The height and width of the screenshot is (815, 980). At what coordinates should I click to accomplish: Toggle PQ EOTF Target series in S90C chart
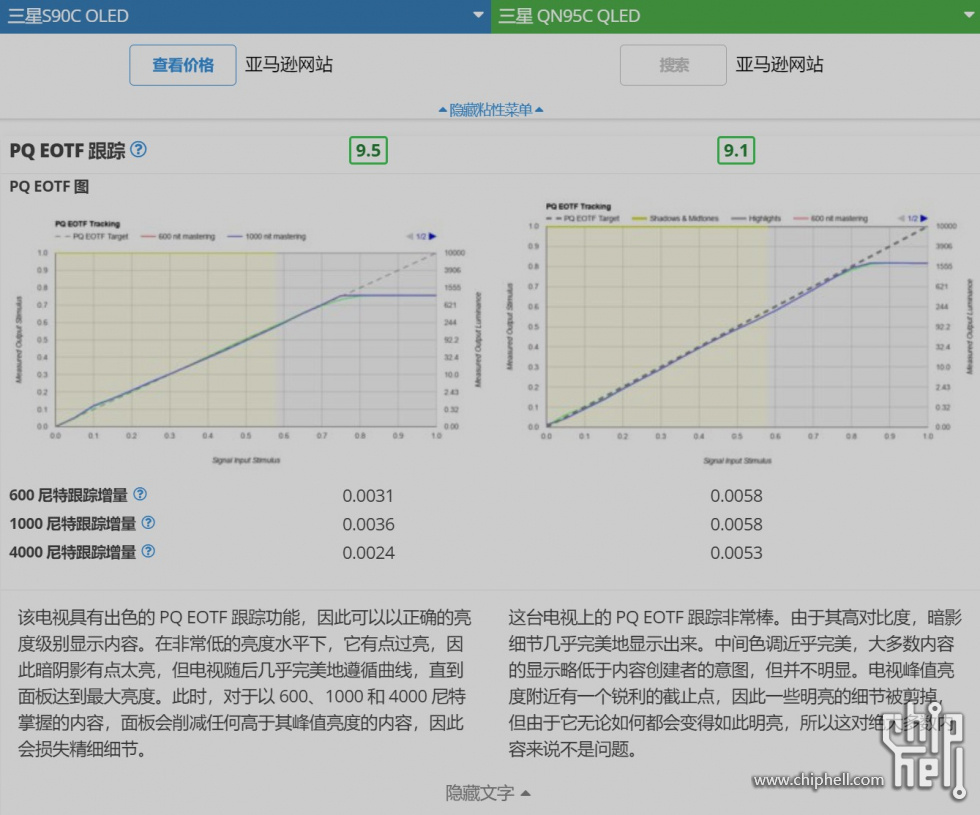[x=91, y=236]
